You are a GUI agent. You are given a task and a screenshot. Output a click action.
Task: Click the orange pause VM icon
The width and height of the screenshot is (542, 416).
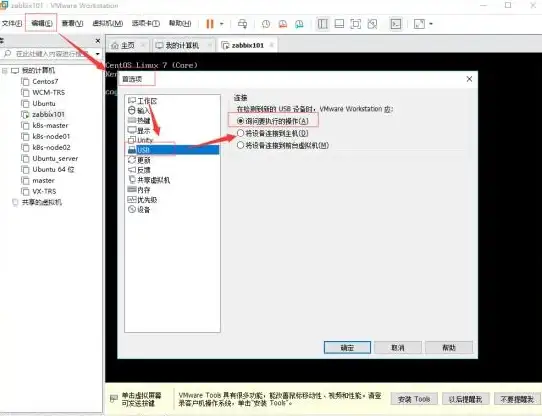point(210,24)
